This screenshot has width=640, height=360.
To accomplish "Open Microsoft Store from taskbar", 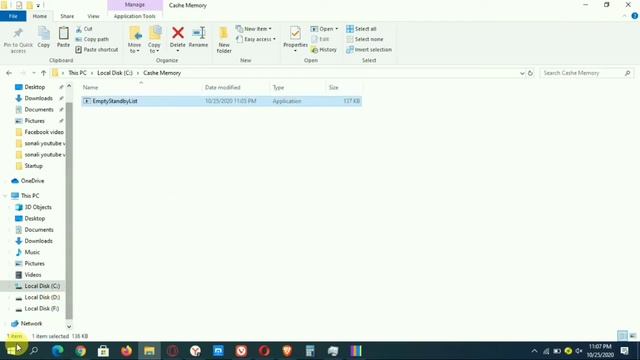I will (x=103, y=351).
